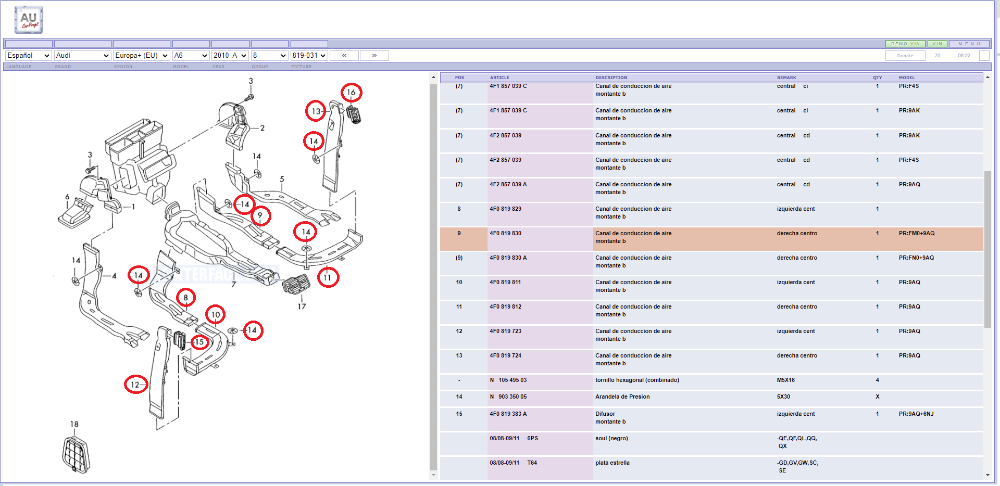Click the small empty box beside search
This screenshot has height=486, width=1000.
click(984, 55)
